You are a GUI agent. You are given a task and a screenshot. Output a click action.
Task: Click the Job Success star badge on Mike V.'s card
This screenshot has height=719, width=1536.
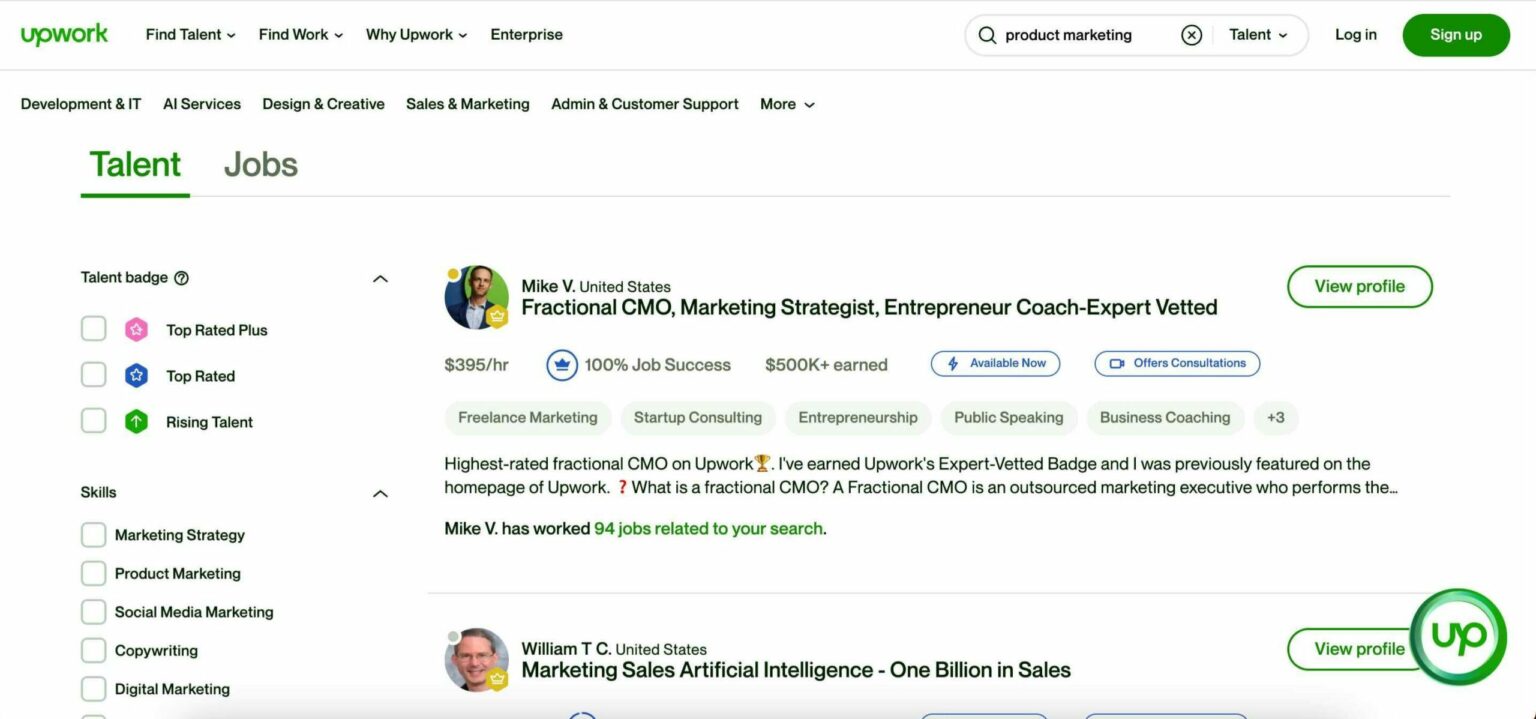pos(562,364)
